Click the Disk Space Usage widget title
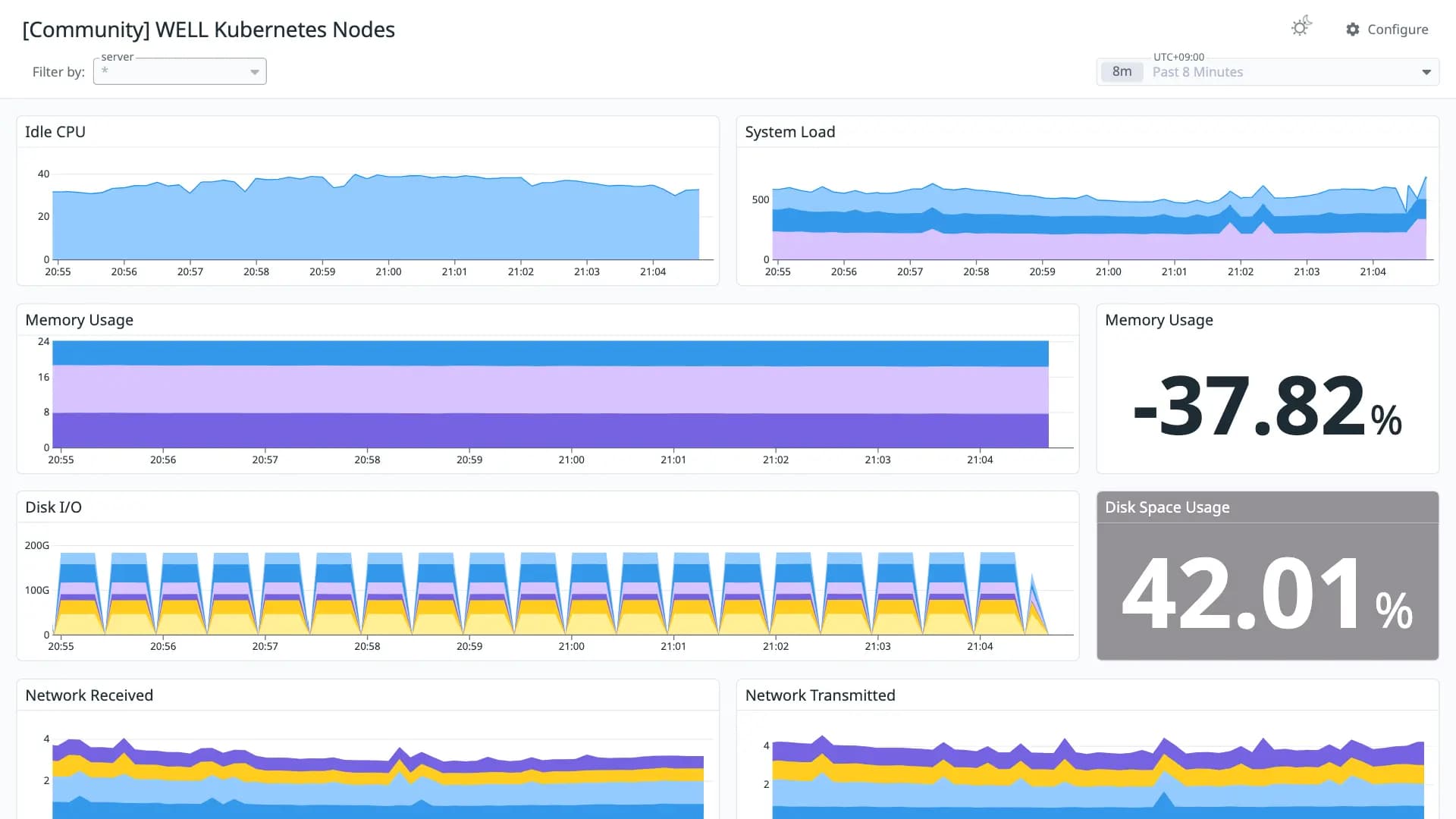 (x=1167, y=507)
